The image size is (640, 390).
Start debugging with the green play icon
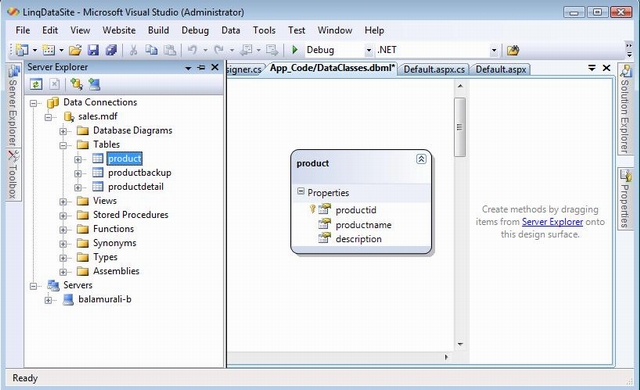coord(295,50)
